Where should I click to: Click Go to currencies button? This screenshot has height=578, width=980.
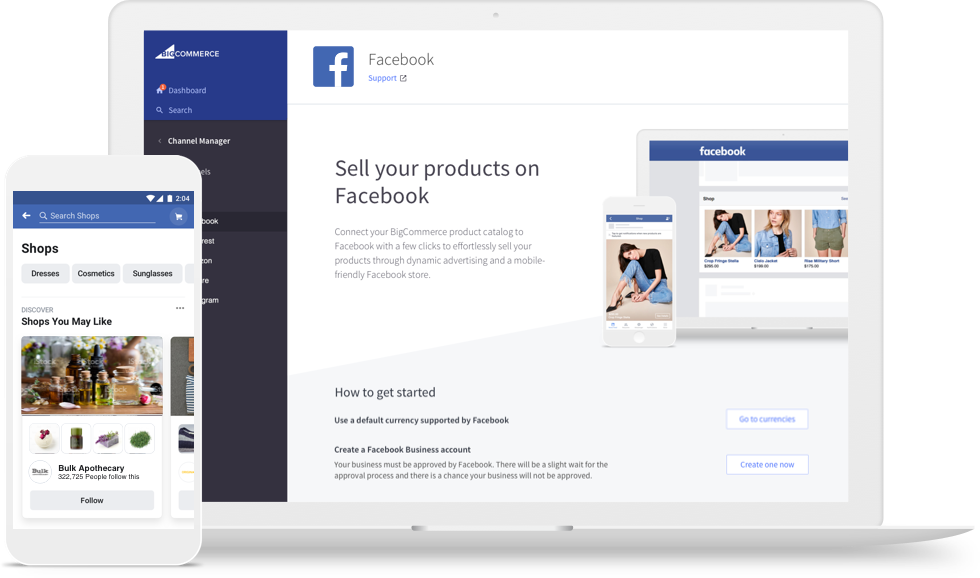767,419
